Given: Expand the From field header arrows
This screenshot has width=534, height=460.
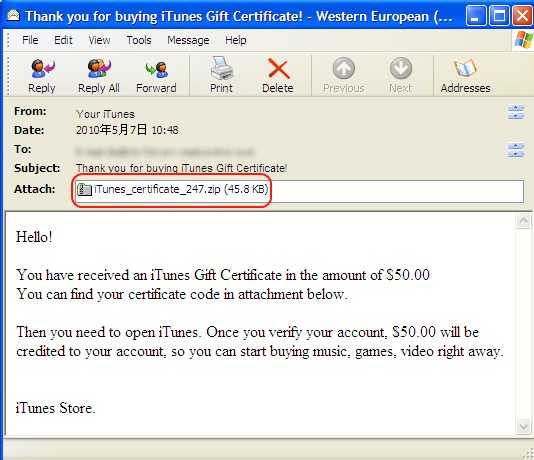Looking at the screenshot, I should [x=516, y=112].
